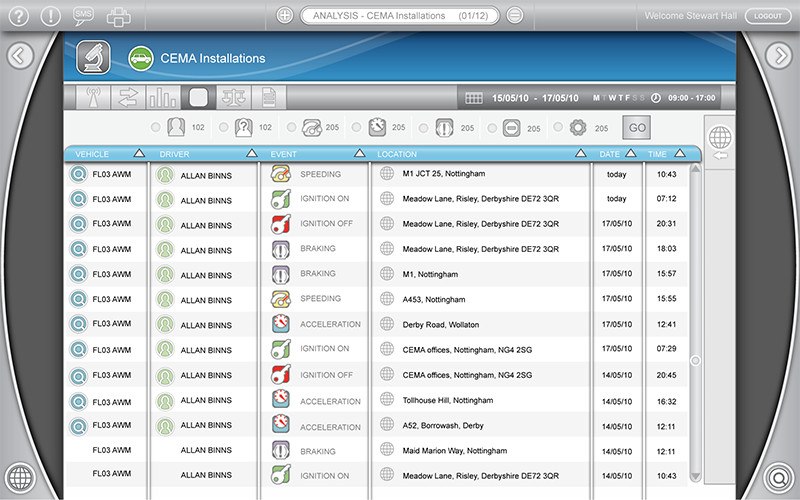Click the acceleration icon for Derby Road, Wollaton
This screenshot has height=500, width=800.
coord(281,324)
